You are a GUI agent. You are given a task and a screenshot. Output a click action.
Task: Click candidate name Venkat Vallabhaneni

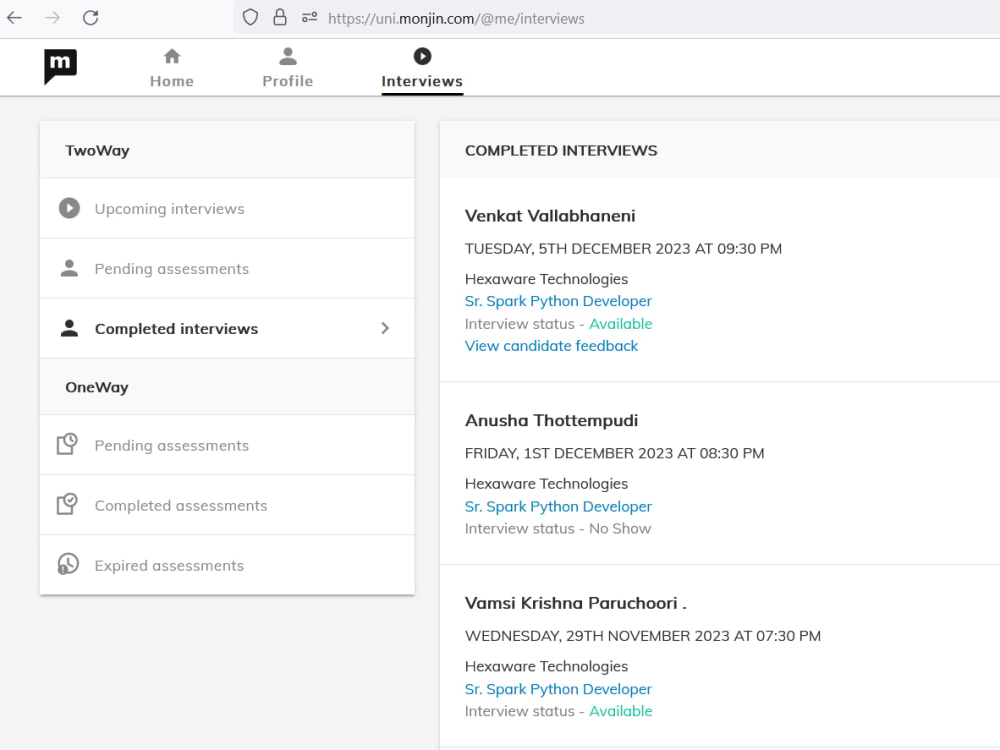coord(550,216)
